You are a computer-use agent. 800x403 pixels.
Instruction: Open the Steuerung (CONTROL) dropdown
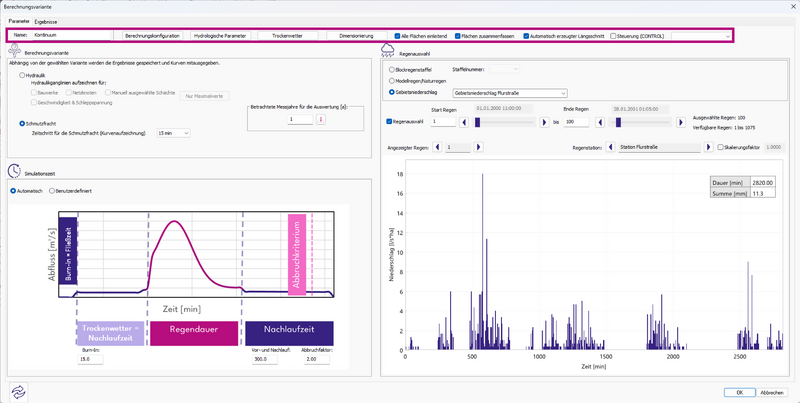tap(702, 36)
